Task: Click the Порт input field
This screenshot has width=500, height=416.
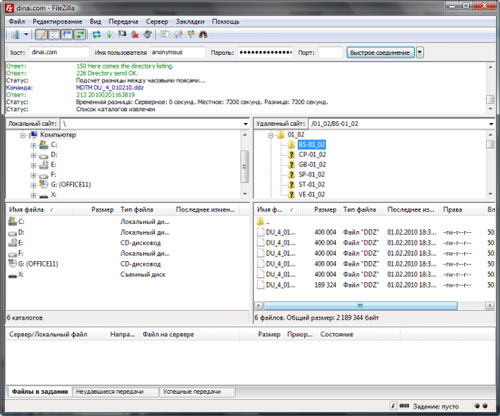Action: tap(331, 52)
